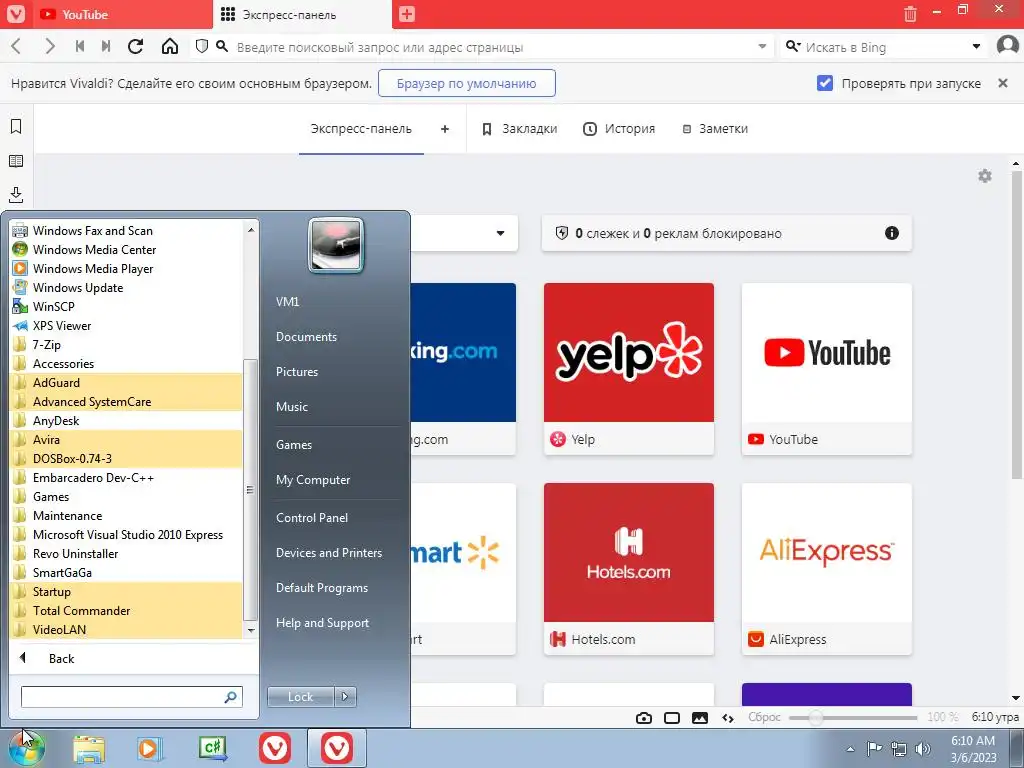This screenshot has height=768, width=1024.
Task: Toggle tab tiling icon in status bar
Action: (x=671, y=718)
